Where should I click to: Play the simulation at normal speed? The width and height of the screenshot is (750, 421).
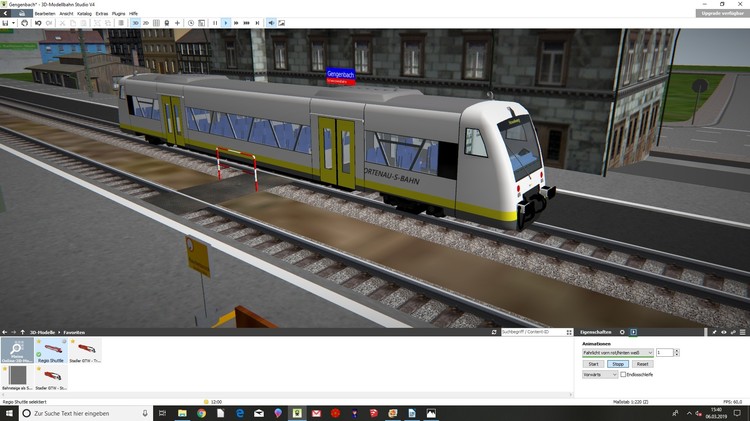point(226,23)
